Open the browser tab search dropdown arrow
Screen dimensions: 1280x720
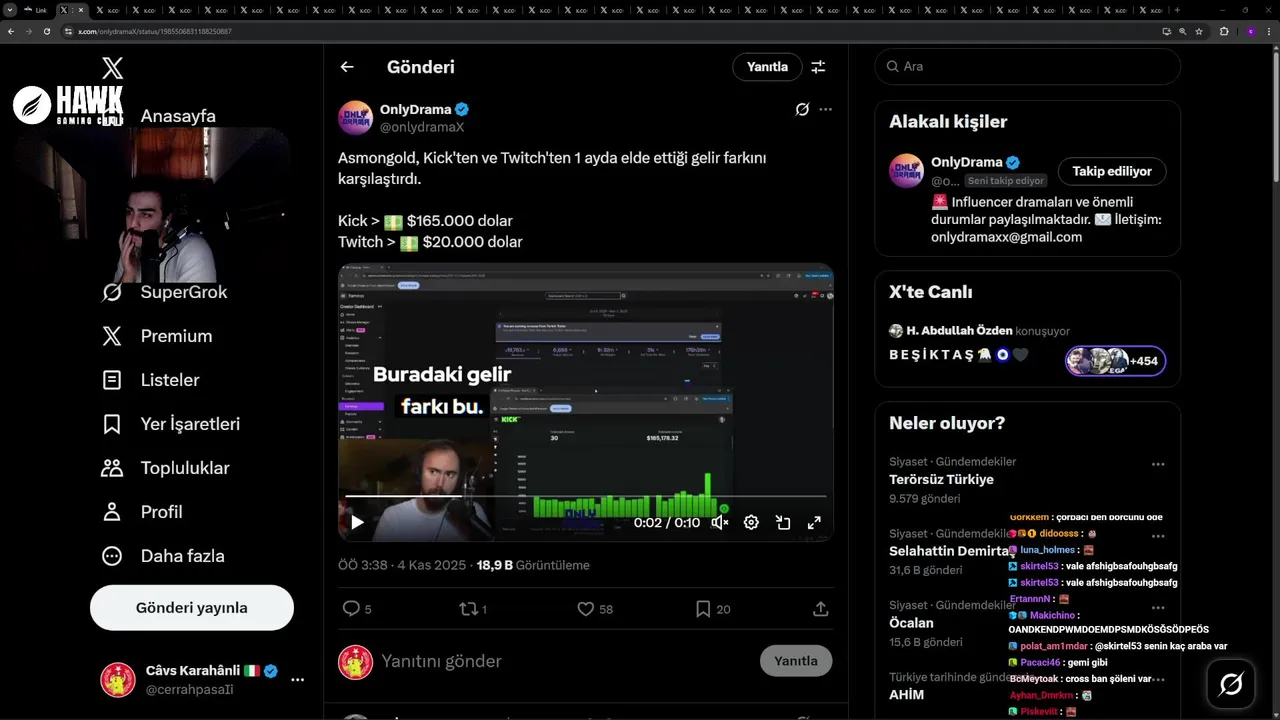(x=9, y=10)
